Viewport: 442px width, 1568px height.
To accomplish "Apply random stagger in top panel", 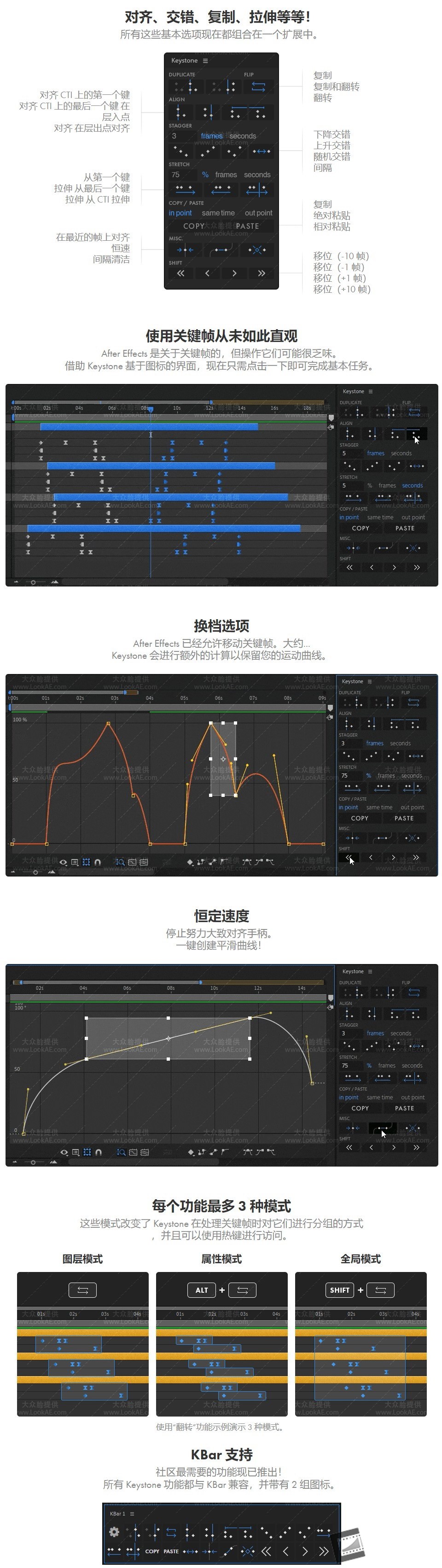I will (x=234, y=151).
